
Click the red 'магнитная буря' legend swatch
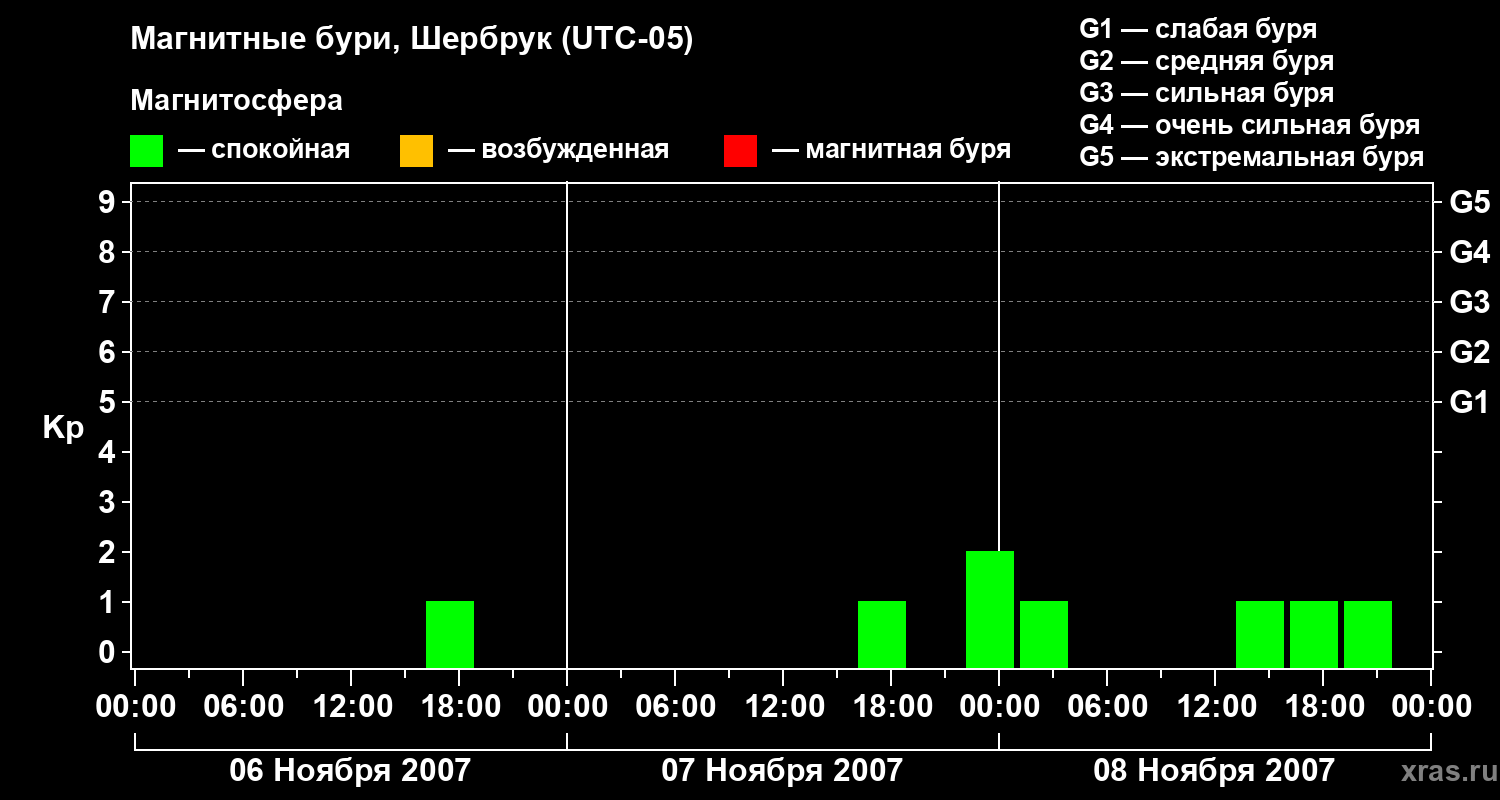[x=740, y=150]
